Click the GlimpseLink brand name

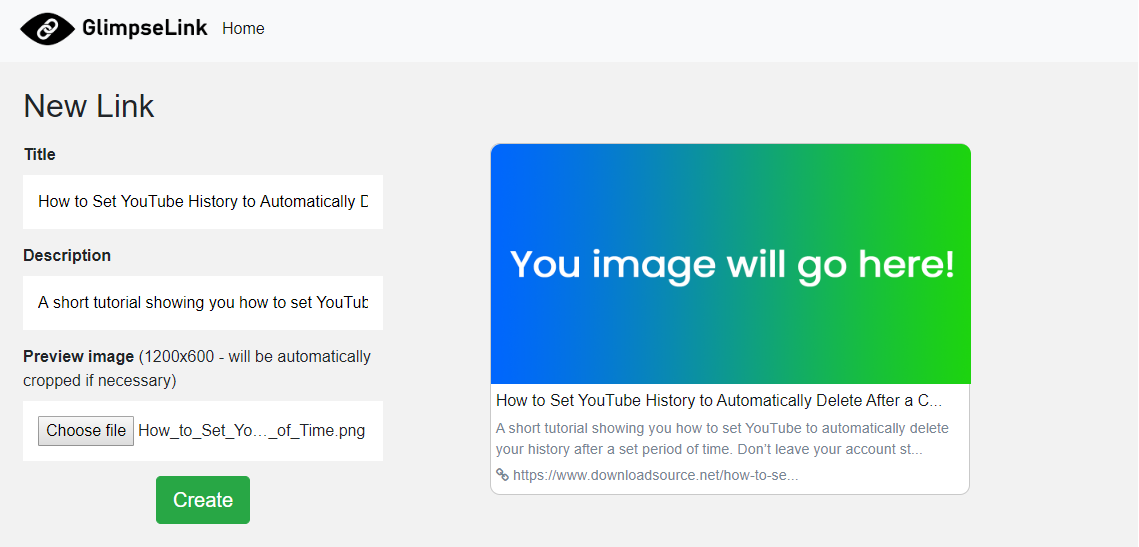(x=145, y=28)
